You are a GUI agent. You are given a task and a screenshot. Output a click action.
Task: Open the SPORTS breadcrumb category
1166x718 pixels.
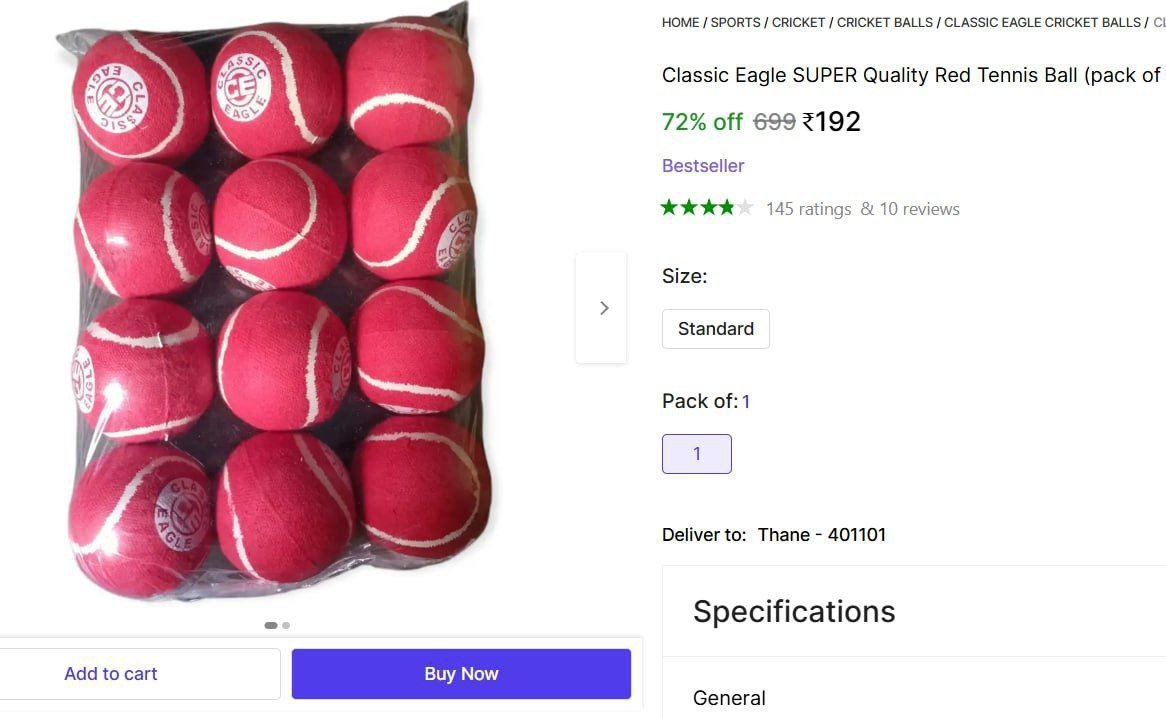735,22
